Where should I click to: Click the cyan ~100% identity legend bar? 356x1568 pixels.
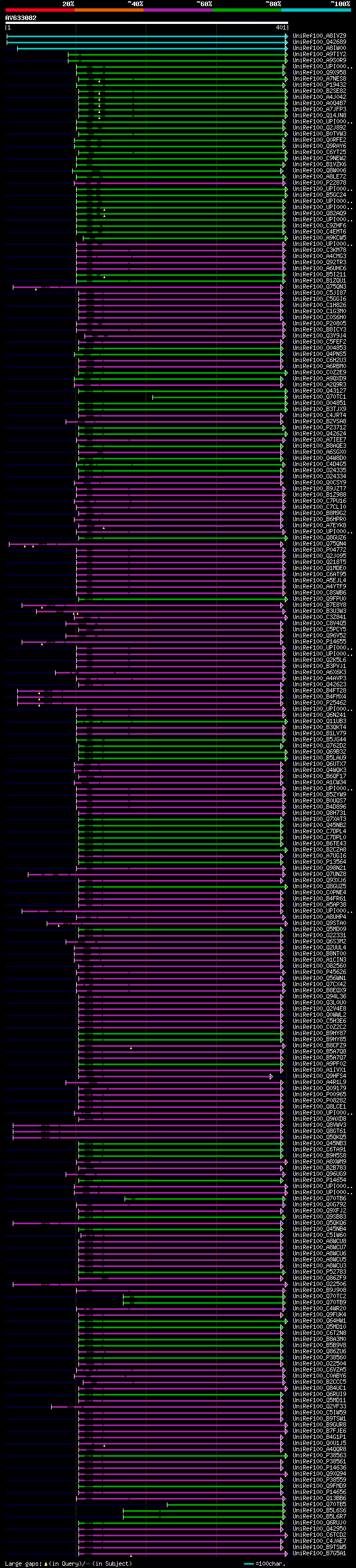317,10
